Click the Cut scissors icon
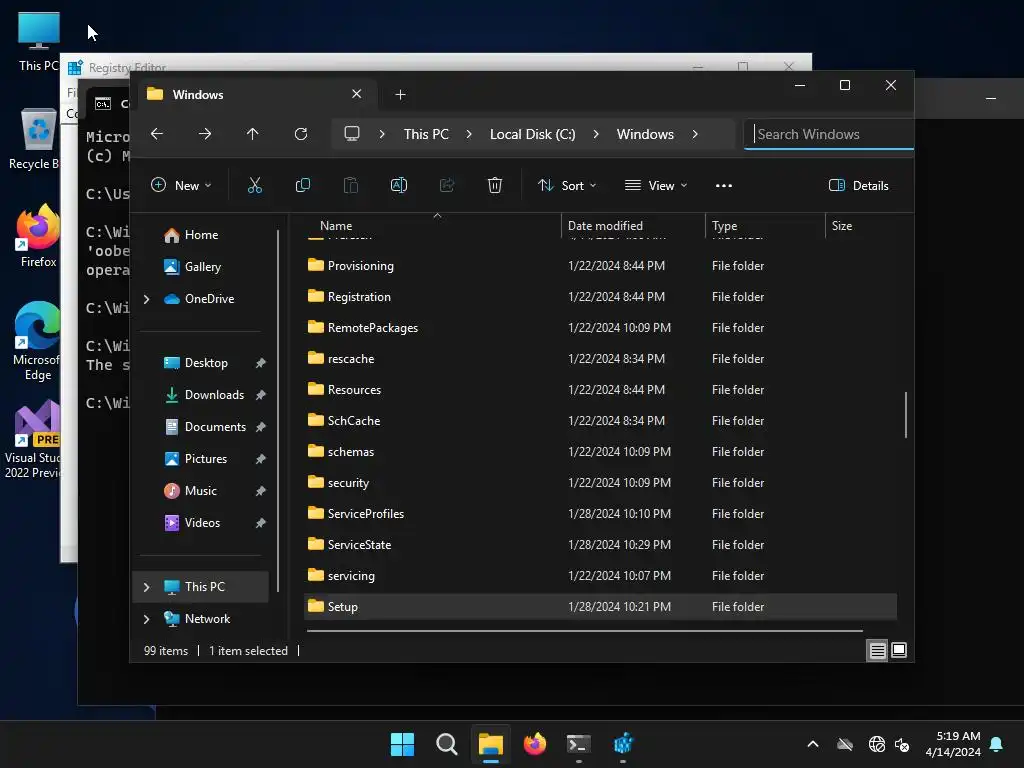Viewport: 1024px width, 768px height. [255, 185]
